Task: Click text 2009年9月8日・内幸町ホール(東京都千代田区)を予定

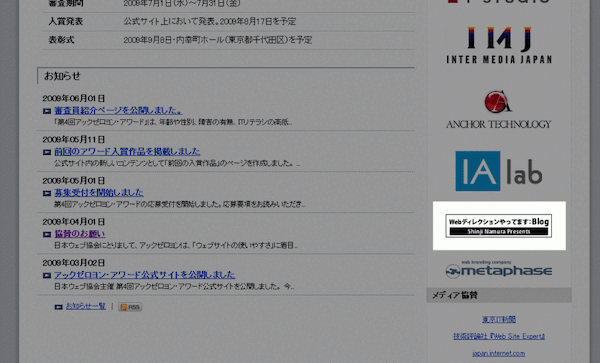Action: 218,40
